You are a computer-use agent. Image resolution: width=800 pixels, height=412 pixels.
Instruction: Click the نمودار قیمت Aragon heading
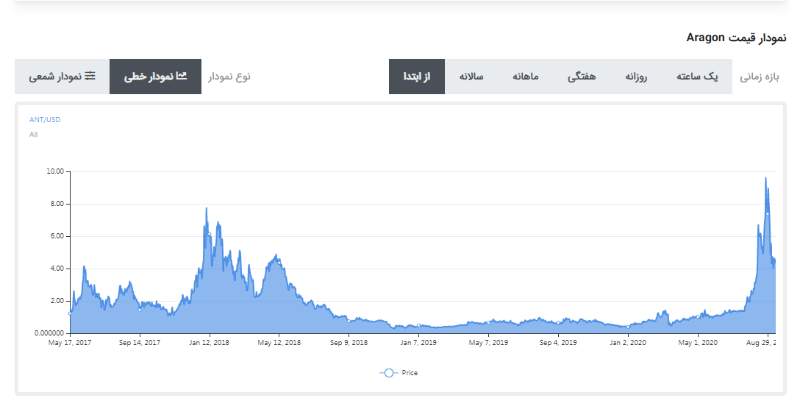point(734,38)
